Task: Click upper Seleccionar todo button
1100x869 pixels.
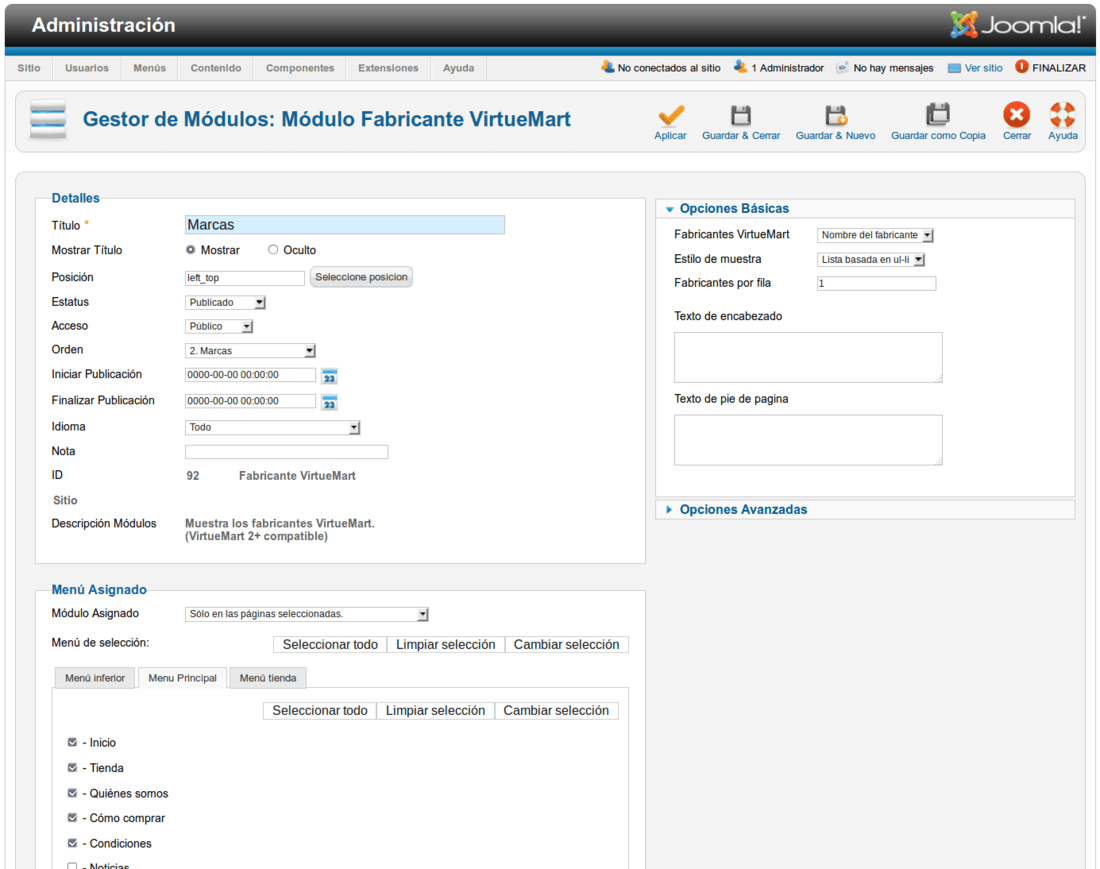Action: pos(330,645)
